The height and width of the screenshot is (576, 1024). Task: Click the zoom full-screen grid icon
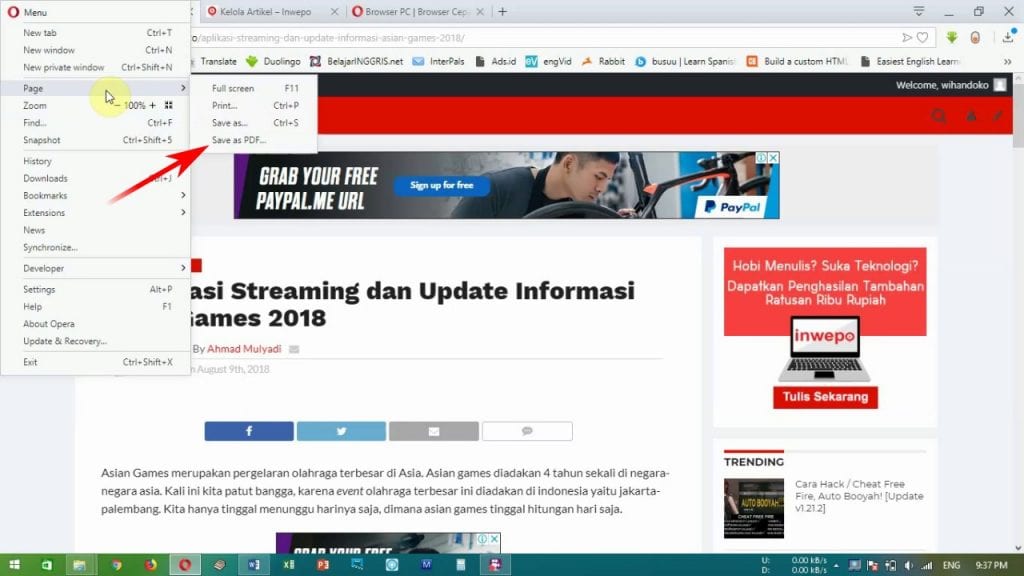(x=169, y=105)
